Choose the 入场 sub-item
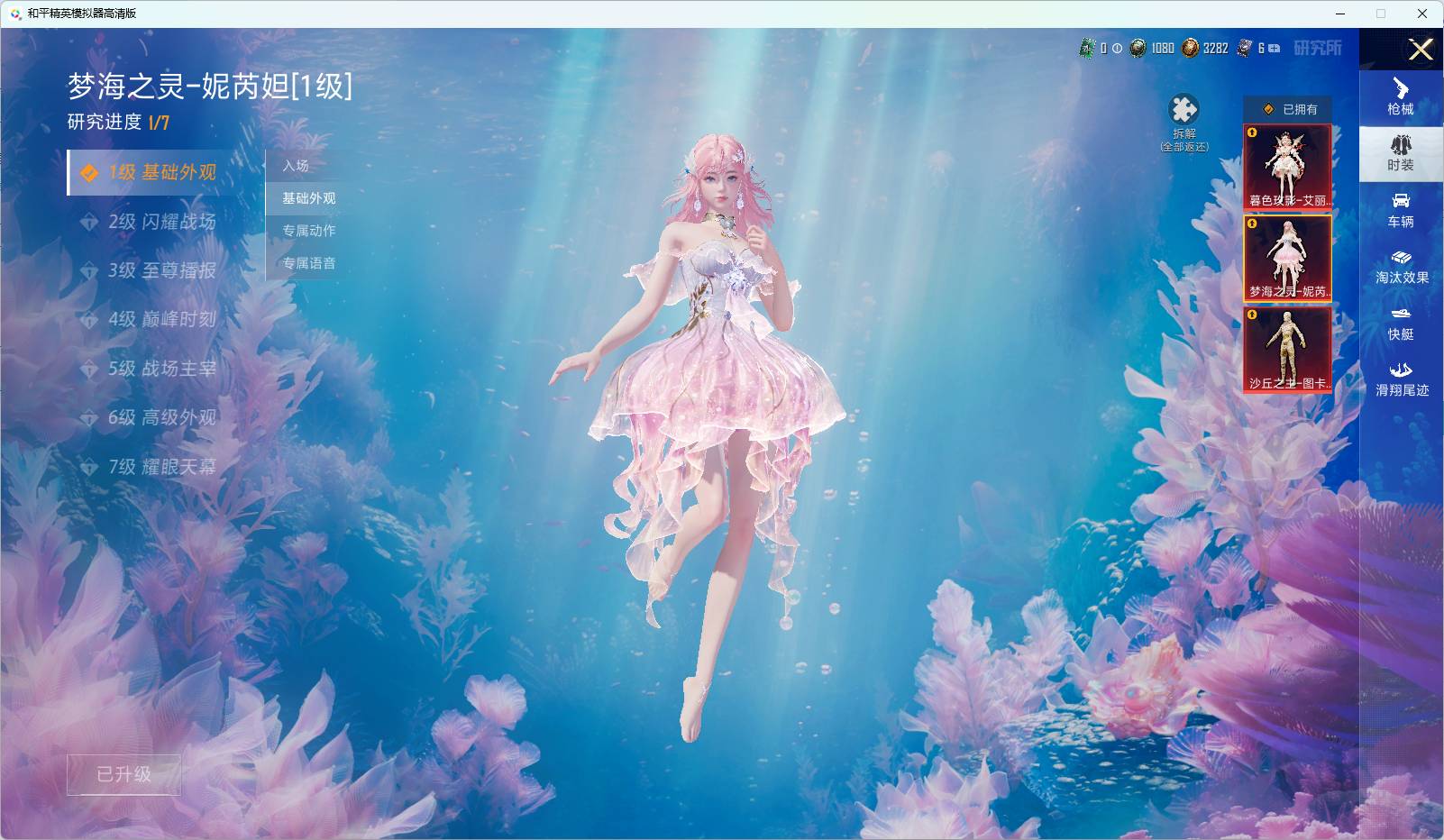The image size is (1444, 840). (x=296, y=166)
